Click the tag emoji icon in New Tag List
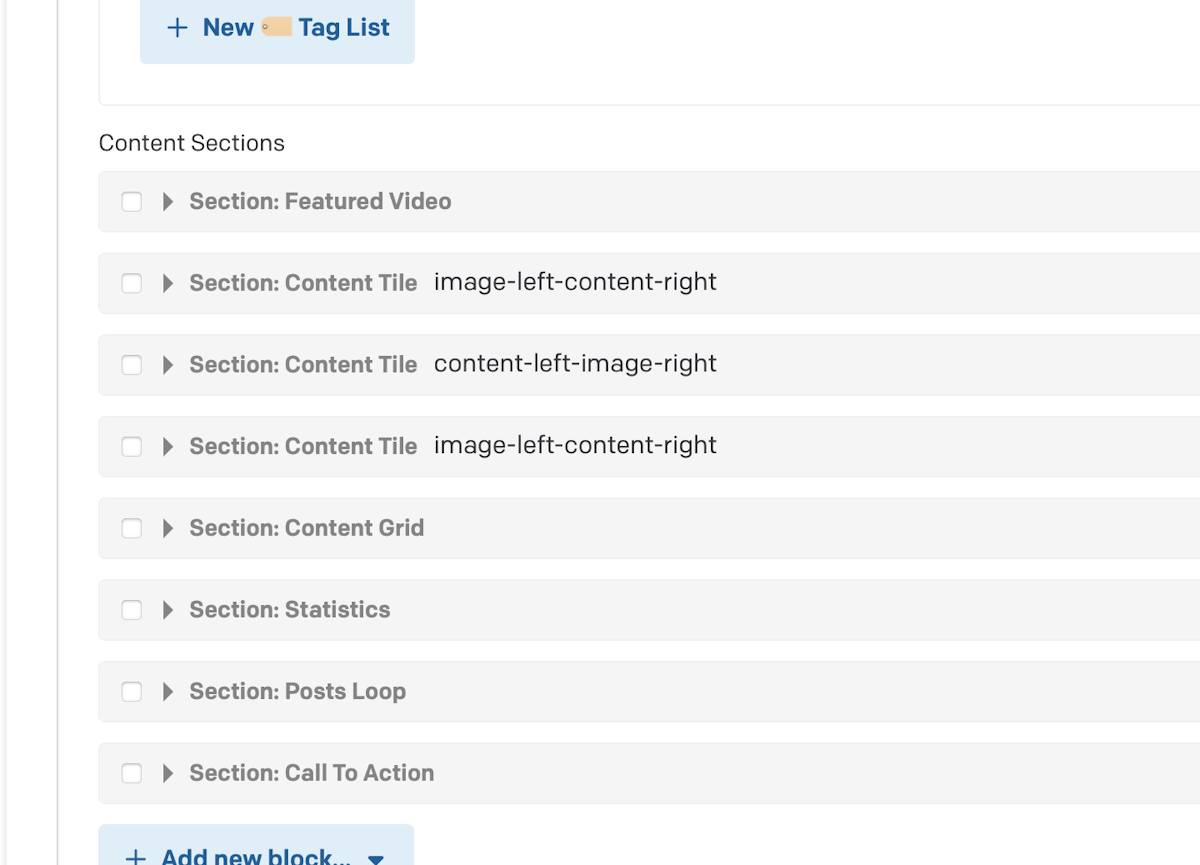The height and width of the screenshot is (865, 1200). pos(276,28)
